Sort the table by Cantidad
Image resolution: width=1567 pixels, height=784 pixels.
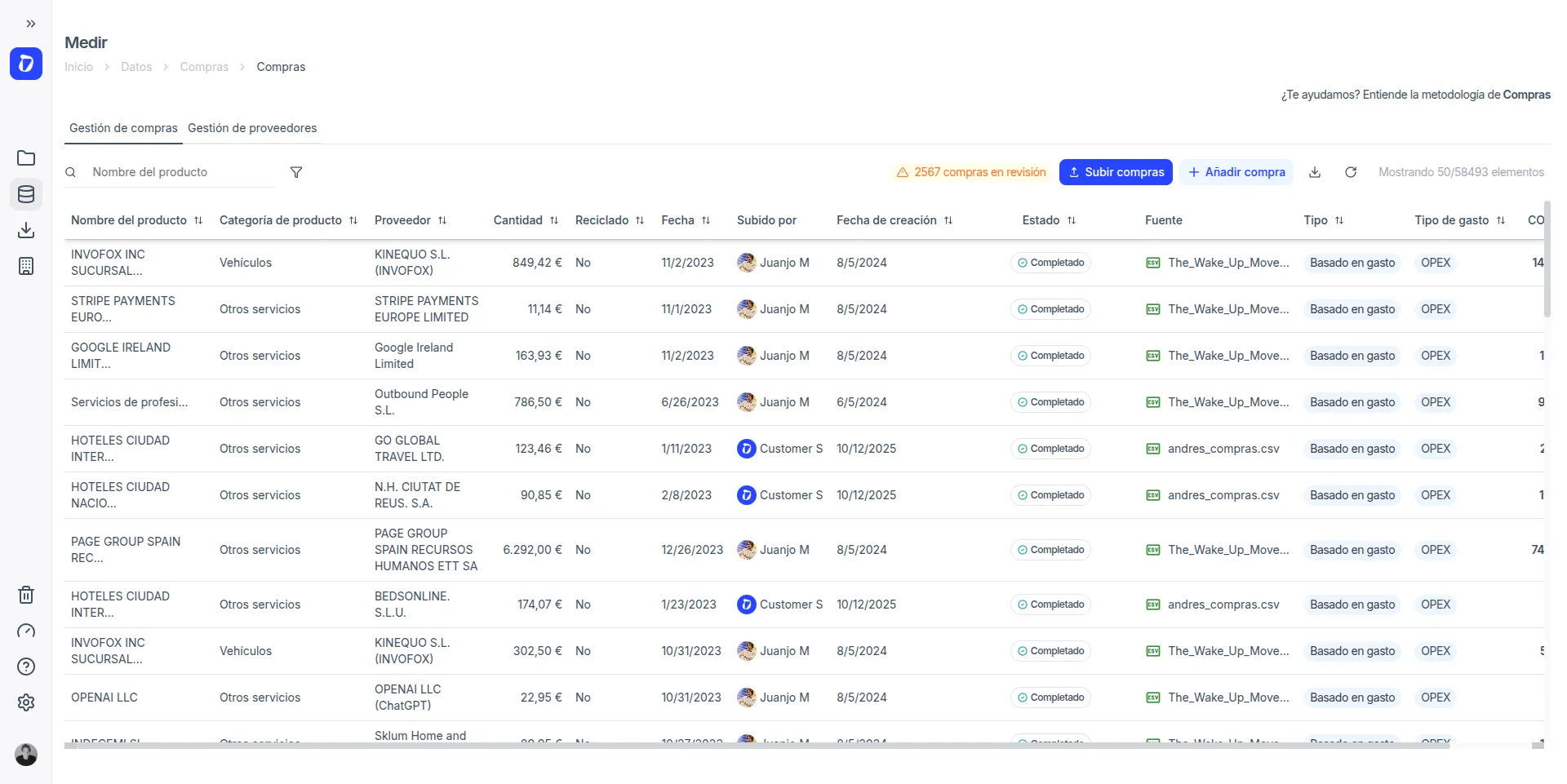(554, 220)
